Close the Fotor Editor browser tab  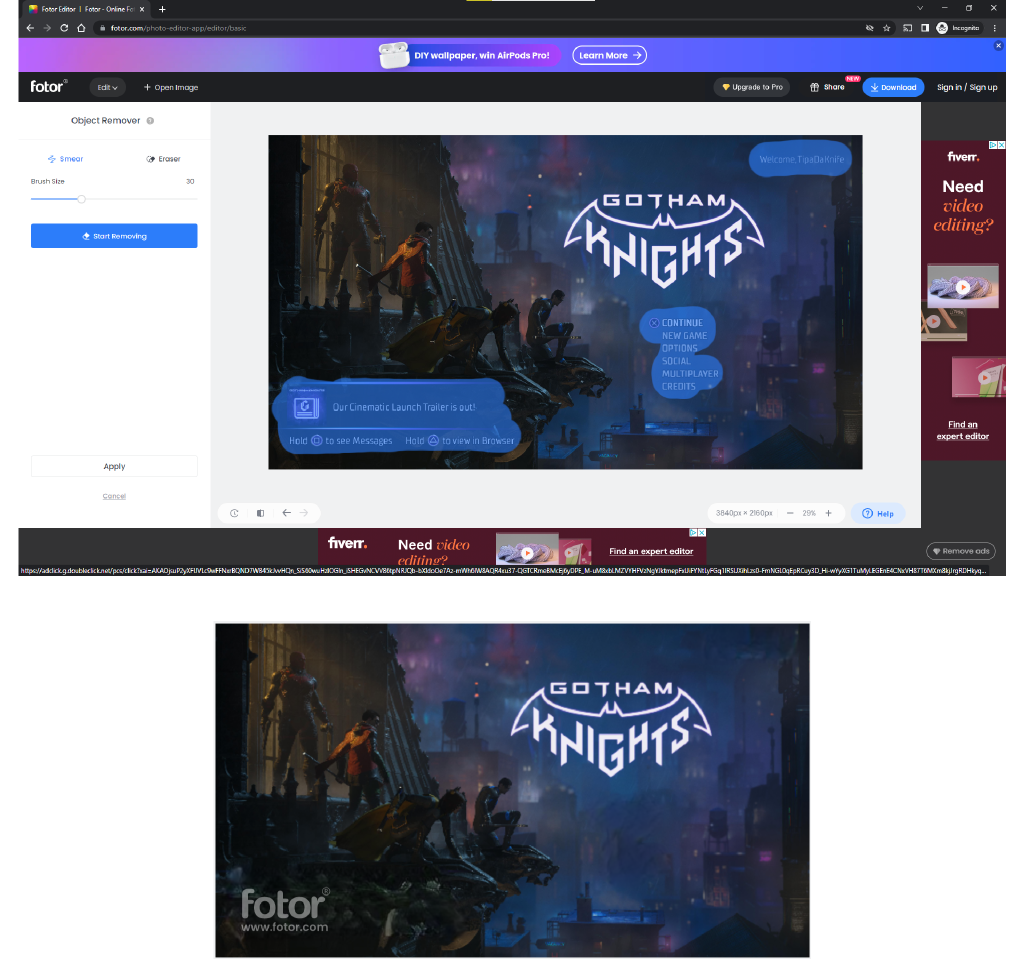pyautogui.click(x=142, y=9)
